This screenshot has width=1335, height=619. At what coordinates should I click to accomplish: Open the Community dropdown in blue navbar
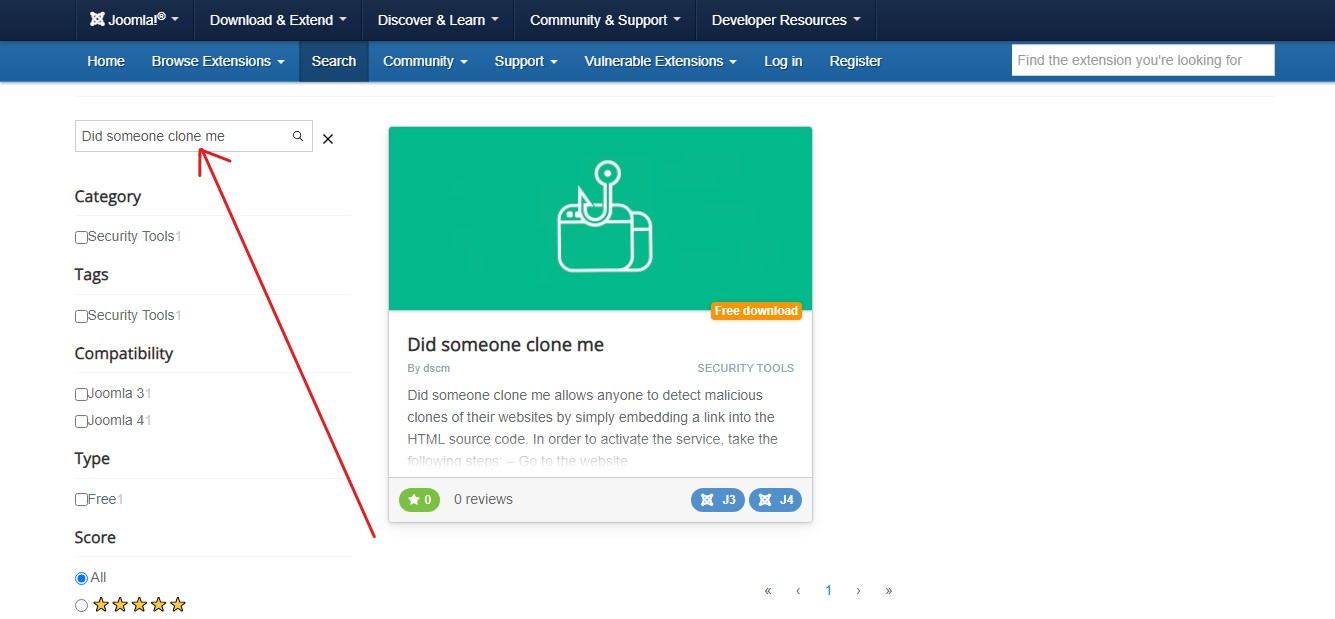click(425, 61)
